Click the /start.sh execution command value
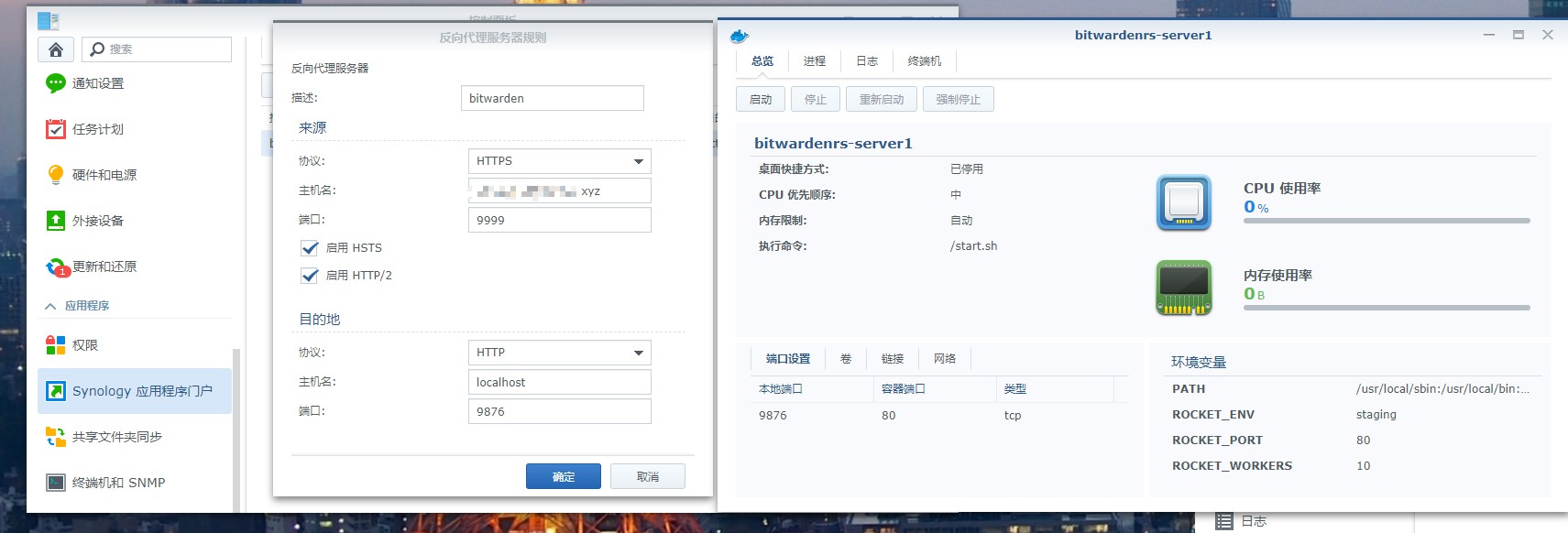Viewport: 1568px width, 533px height. 973,246
